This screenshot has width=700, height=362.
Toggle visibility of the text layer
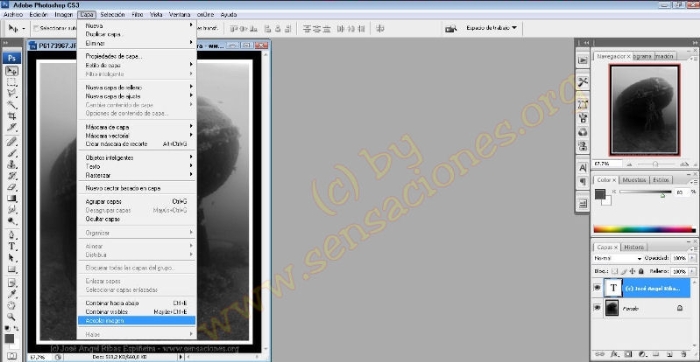coord(597,288)
